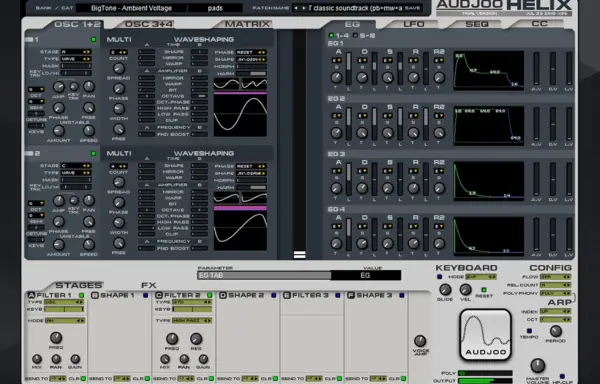Switch to CC tab

(539, 24)
